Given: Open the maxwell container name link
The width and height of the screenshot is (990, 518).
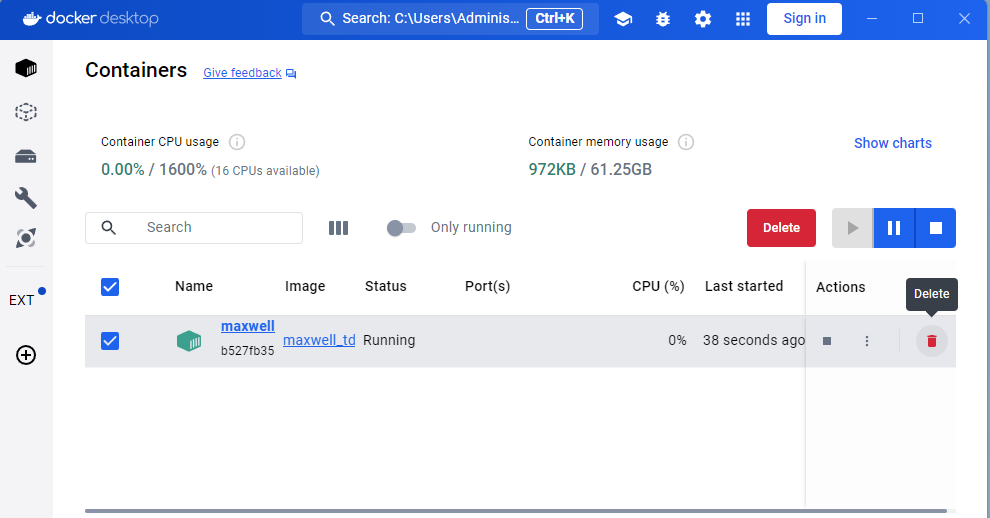Looking at the screenshot, I should [248, 326].
